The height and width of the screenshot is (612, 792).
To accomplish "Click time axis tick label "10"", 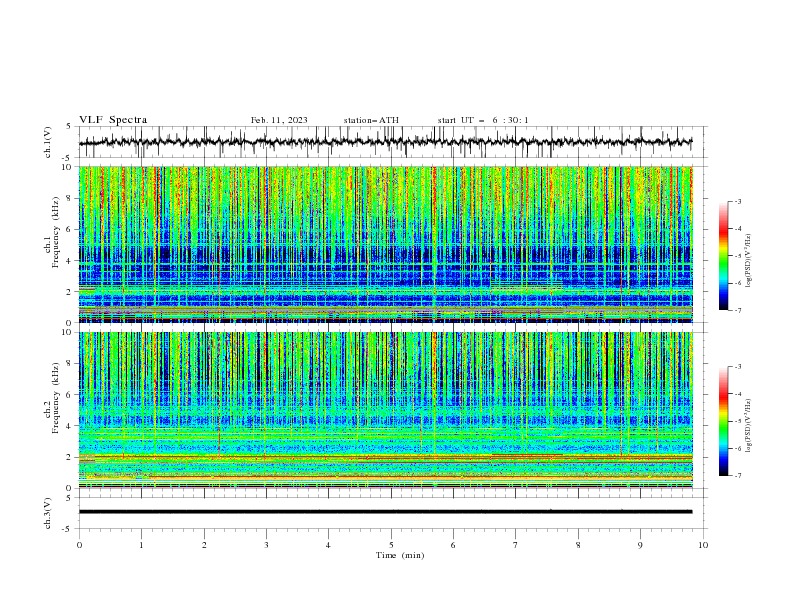I will point(703,545).
